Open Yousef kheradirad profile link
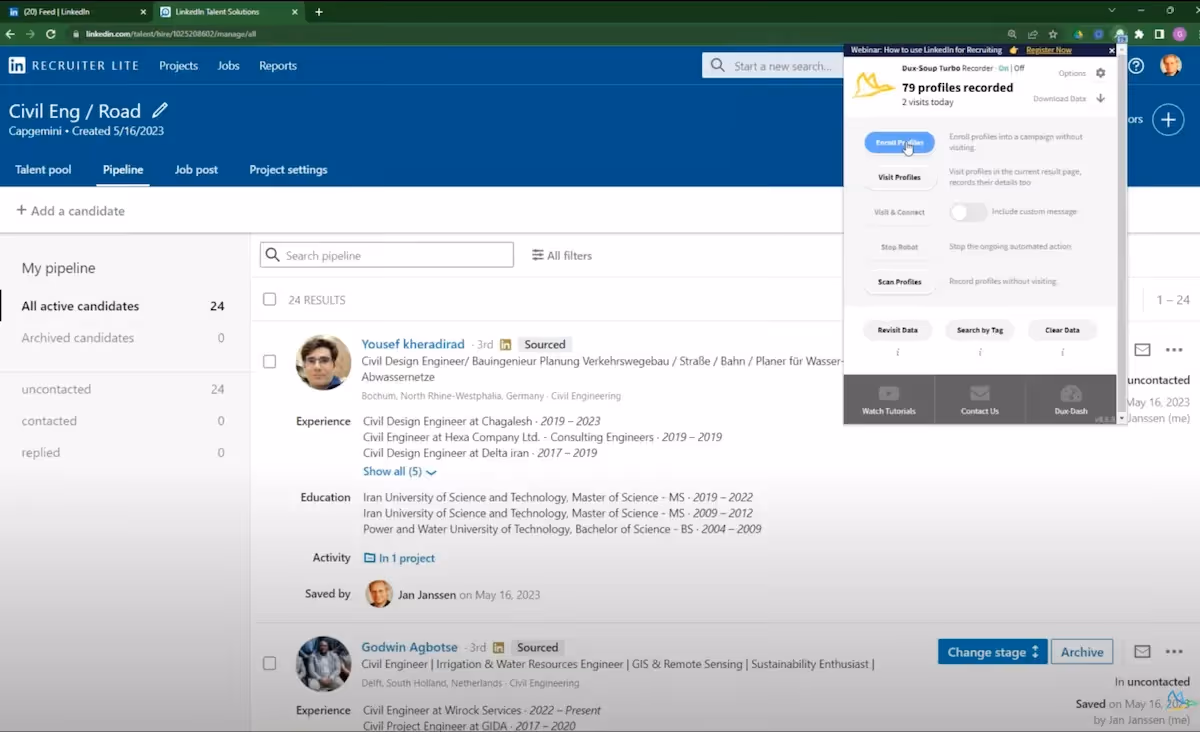 (414, 344)
